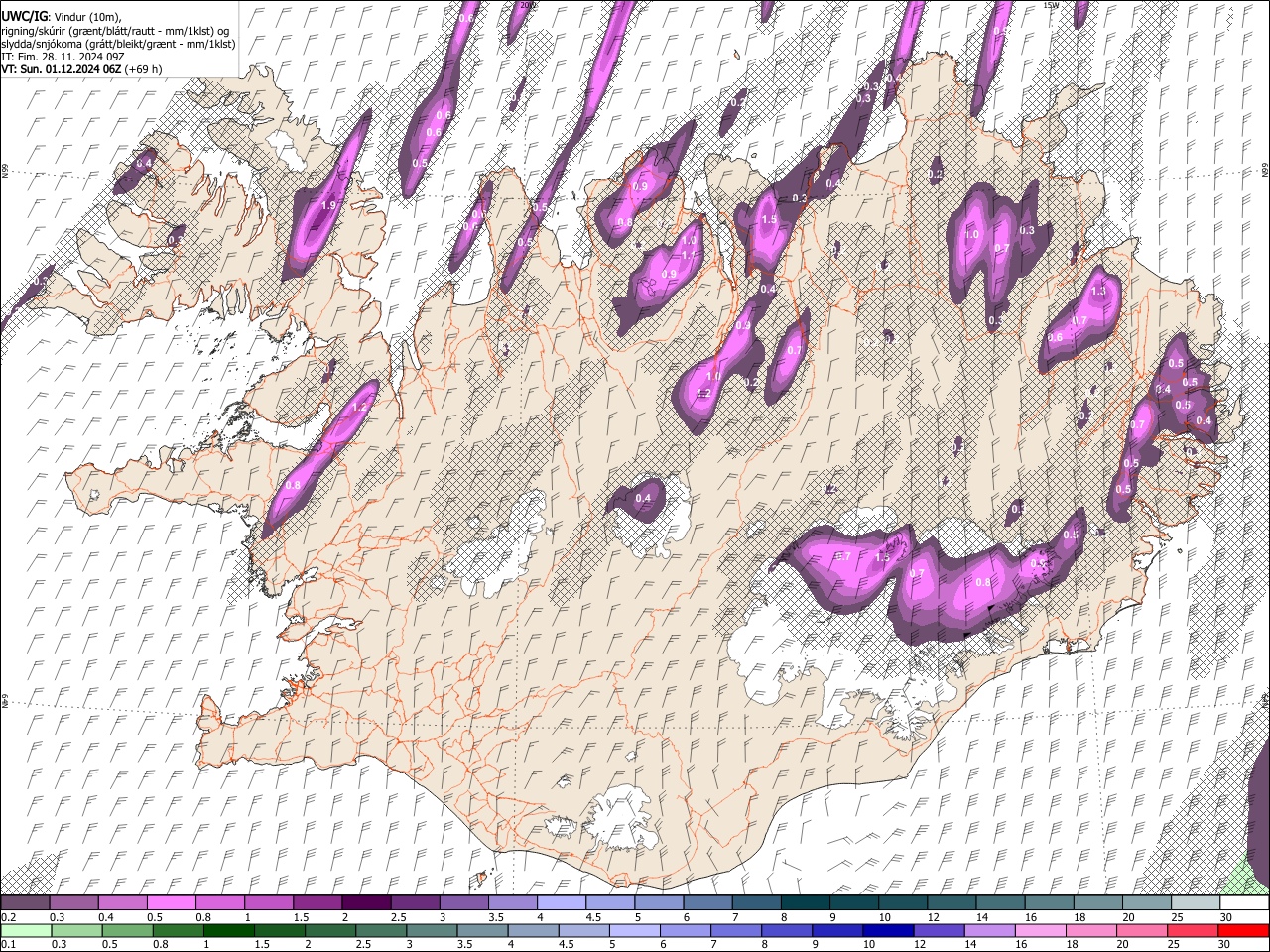Viewport: 1270px width, 952px height.
Task: Click the deep blue lower swatch labeled 10
Action: point(887,930)
